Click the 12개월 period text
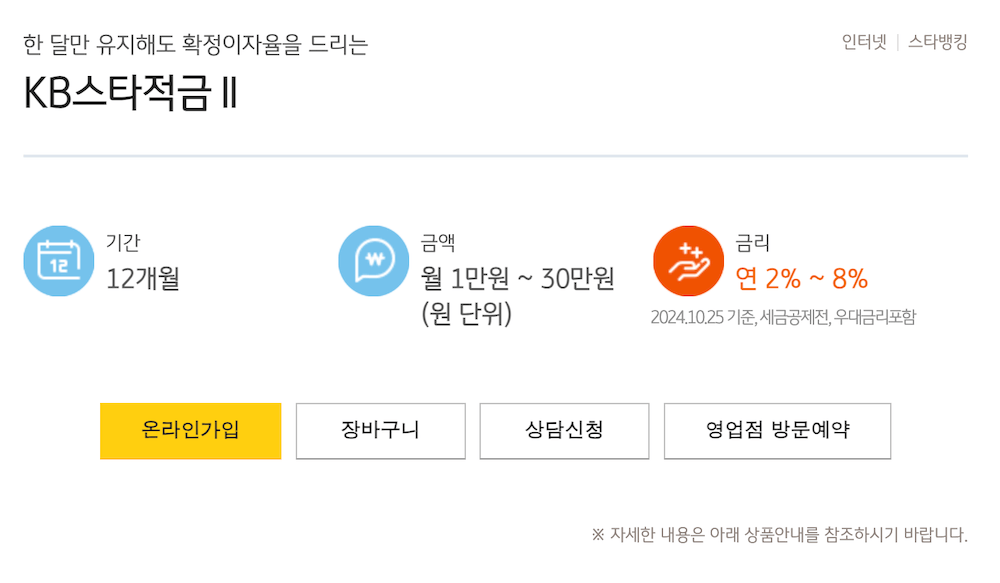Screen dimensions: 1000x583 click(x=144, y=280)
